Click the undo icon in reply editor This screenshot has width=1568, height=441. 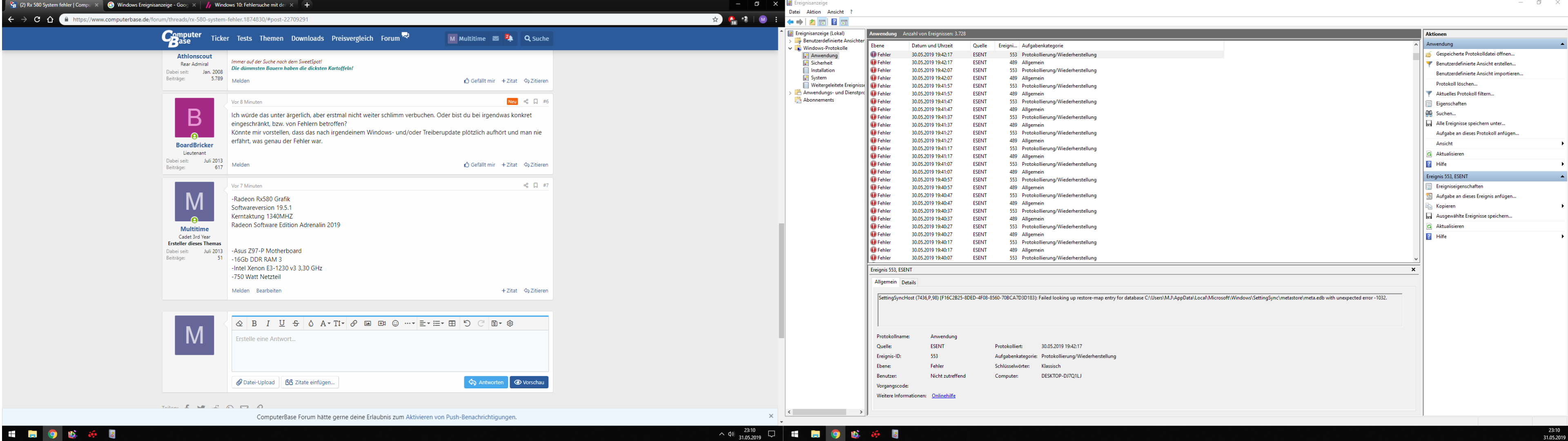click(x=467, y=323)
